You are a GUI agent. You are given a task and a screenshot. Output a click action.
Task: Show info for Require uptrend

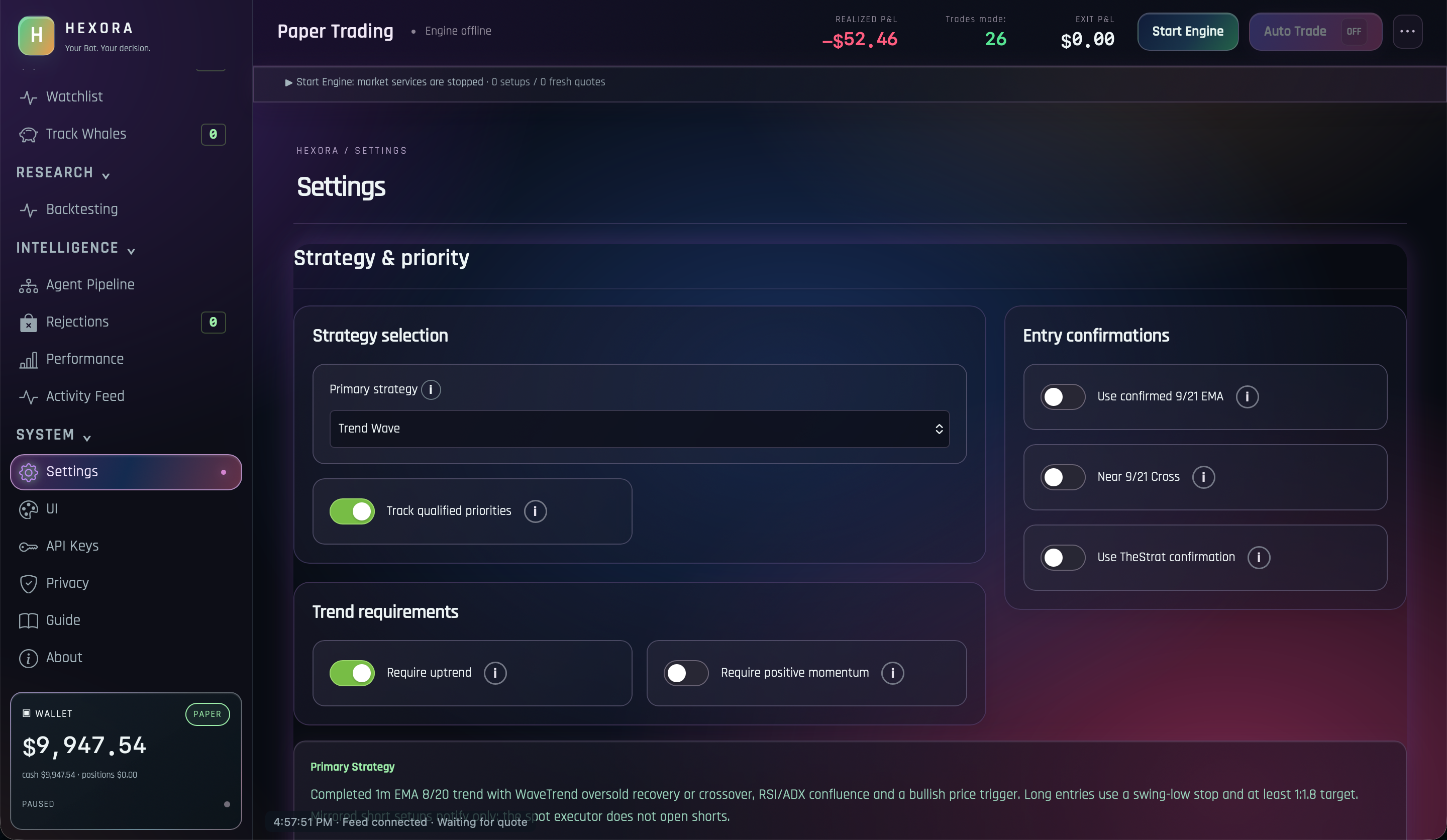(495, 673)
